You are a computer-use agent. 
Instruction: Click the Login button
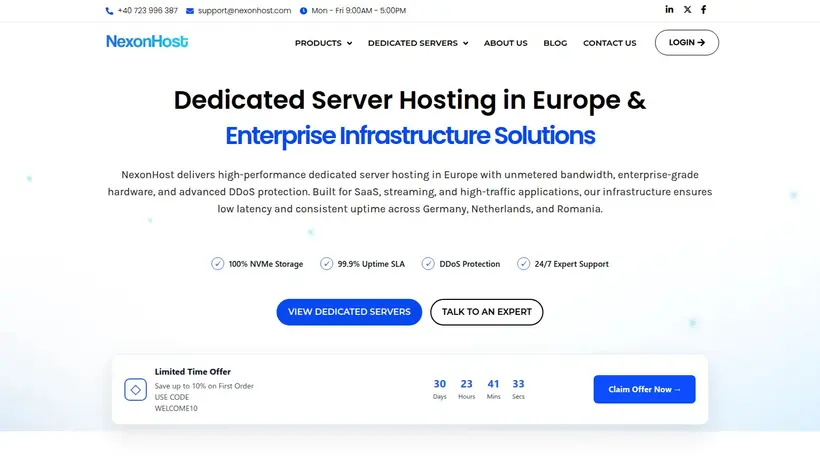tap(687, 42)
